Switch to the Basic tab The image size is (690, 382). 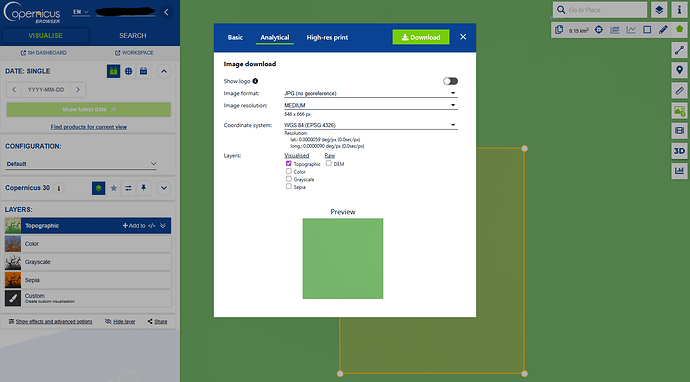click(235, 37)
